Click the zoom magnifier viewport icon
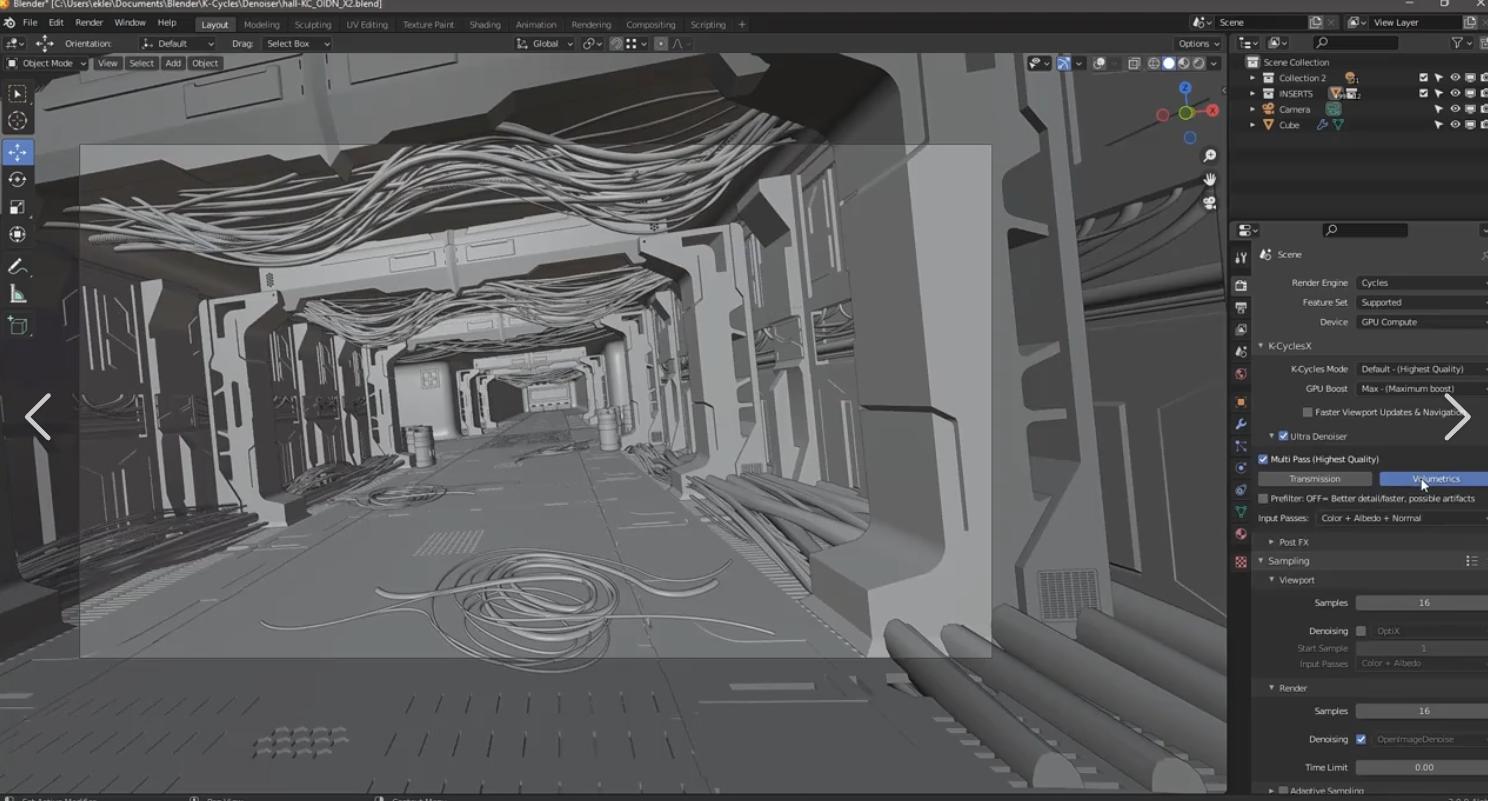This screenshot has width=1488, height=801. (1210, 156)
